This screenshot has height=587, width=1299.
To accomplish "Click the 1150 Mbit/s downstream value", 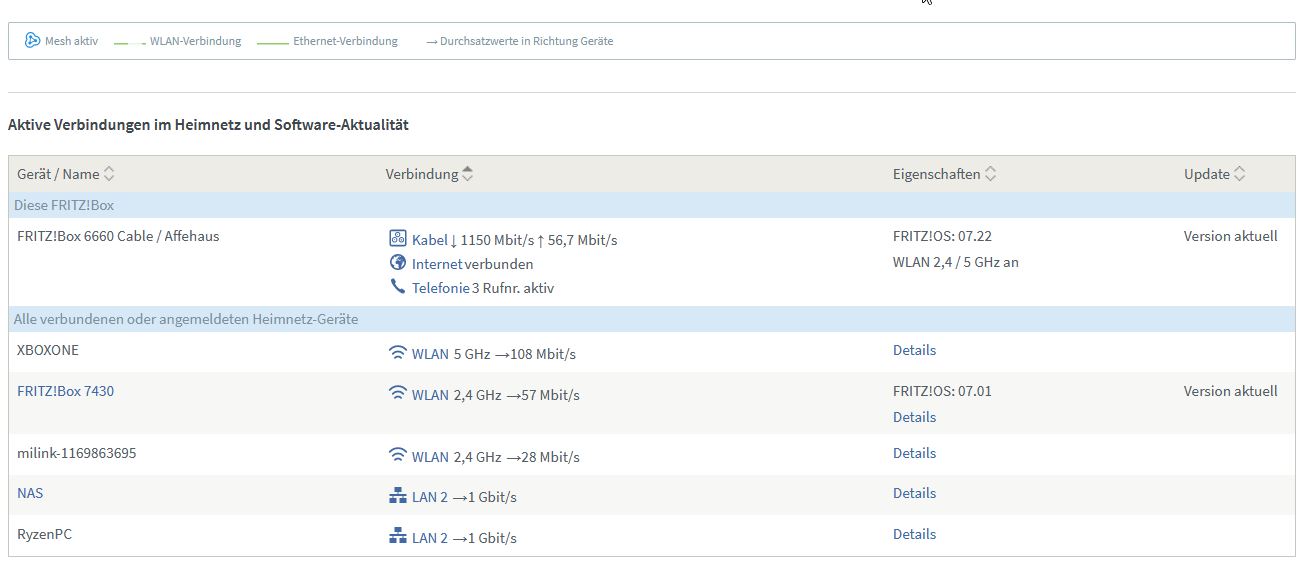I will 496,240.
